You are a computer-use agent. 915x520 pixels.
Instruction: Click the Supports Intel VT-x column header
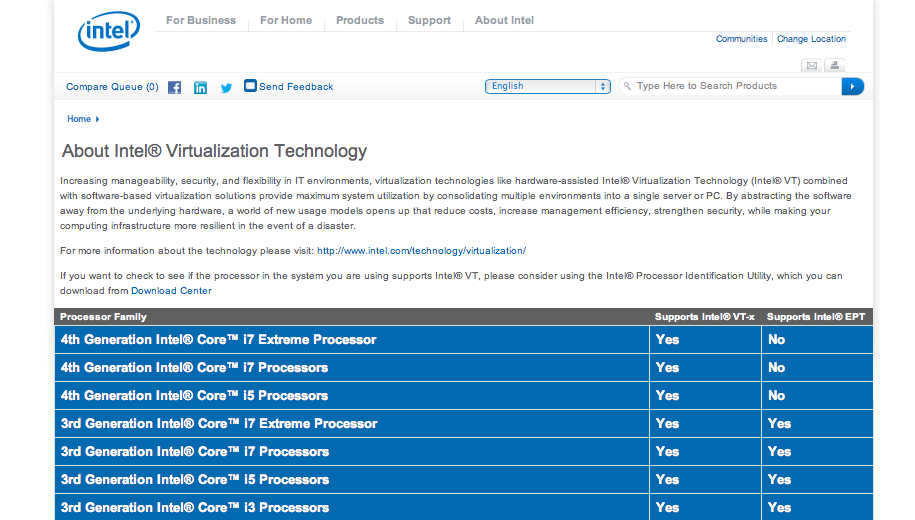coord(704,317)
